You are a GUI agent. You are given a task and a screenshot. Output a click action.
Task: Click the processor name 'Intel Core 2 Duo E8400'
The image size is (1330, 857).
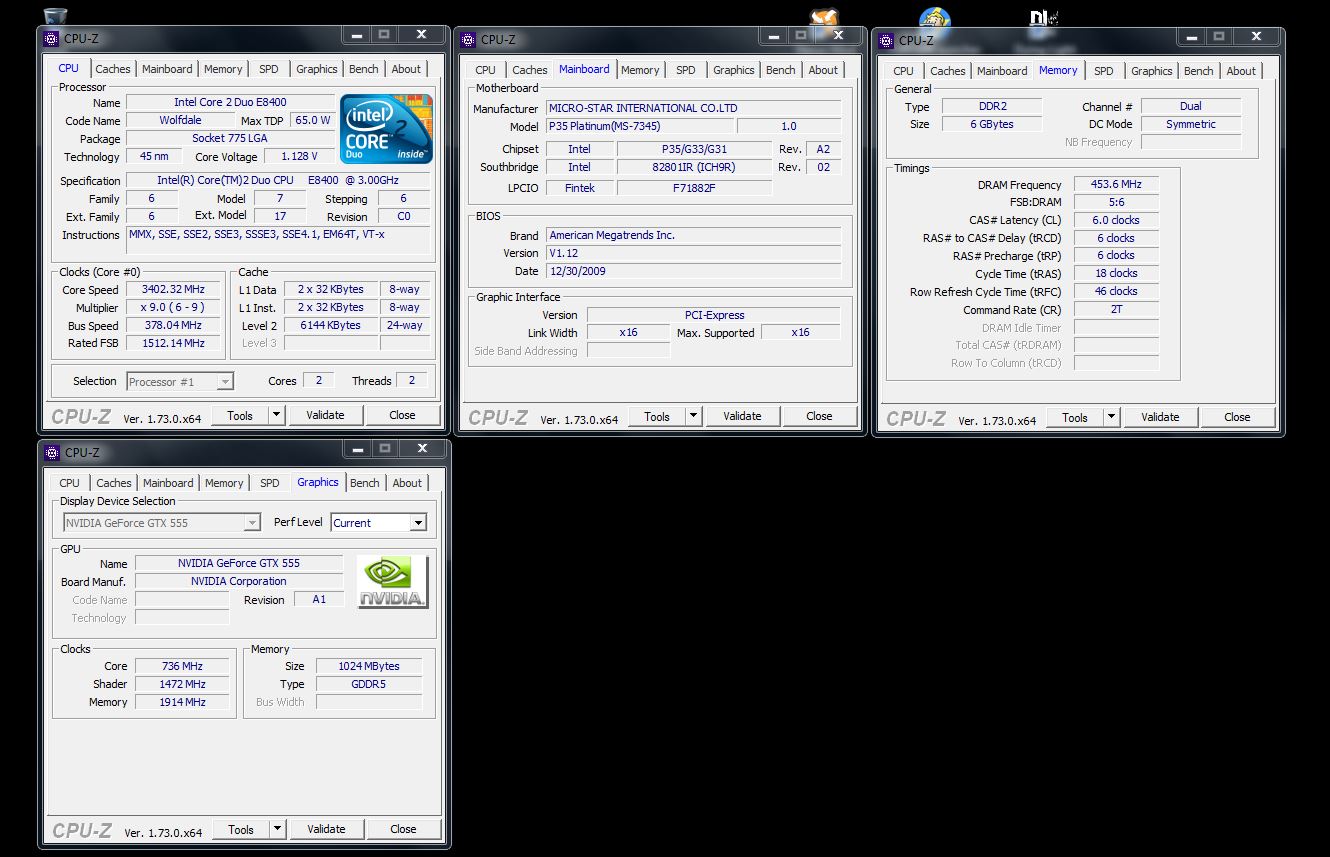230,102
